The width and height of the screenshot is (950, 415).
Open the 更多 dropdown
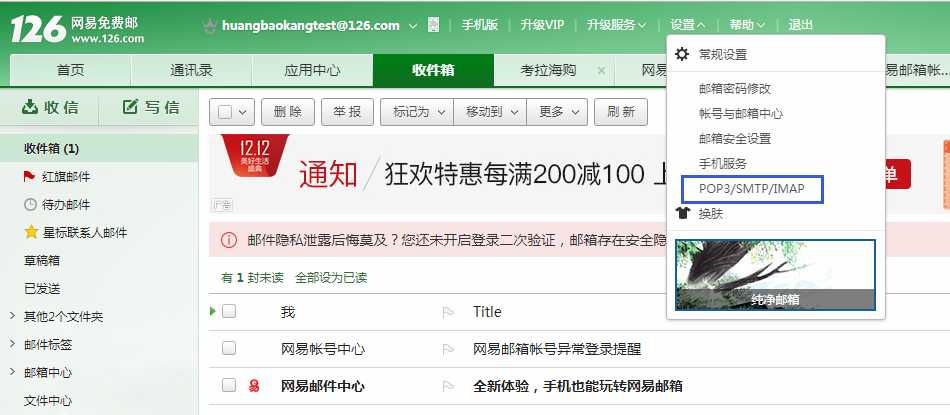click(557, 112)
